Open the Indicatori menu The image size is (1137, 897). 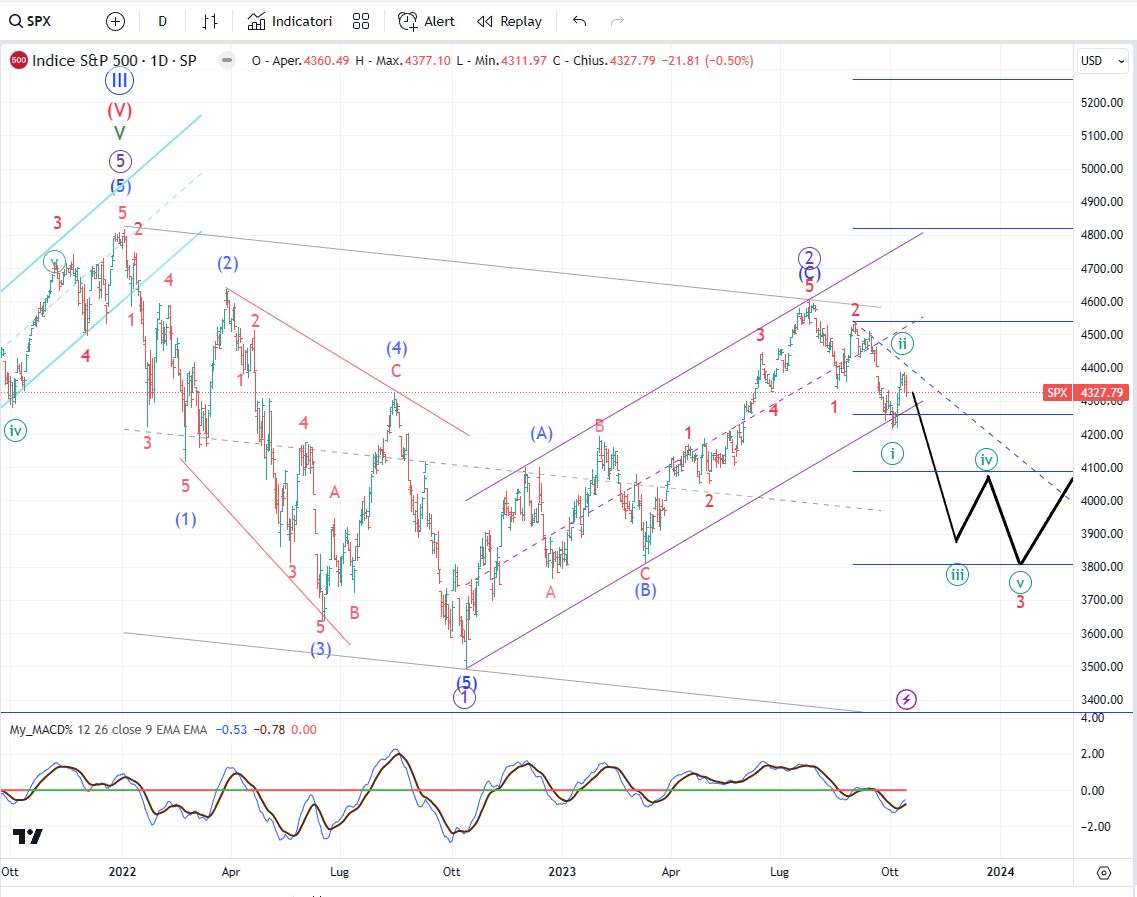pyautogui.click(x=289, y=22)
